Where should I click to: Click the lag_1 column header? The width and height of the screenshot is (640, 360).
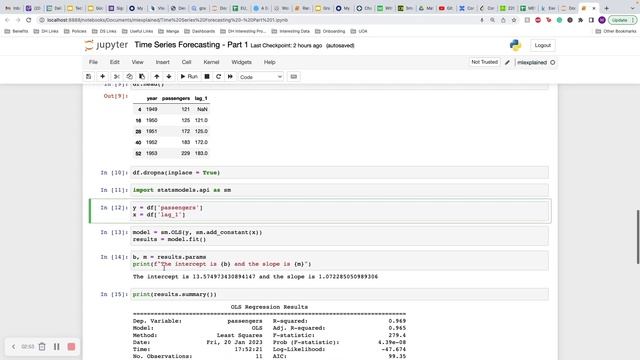pyautogui.click(x=201, y=98)
